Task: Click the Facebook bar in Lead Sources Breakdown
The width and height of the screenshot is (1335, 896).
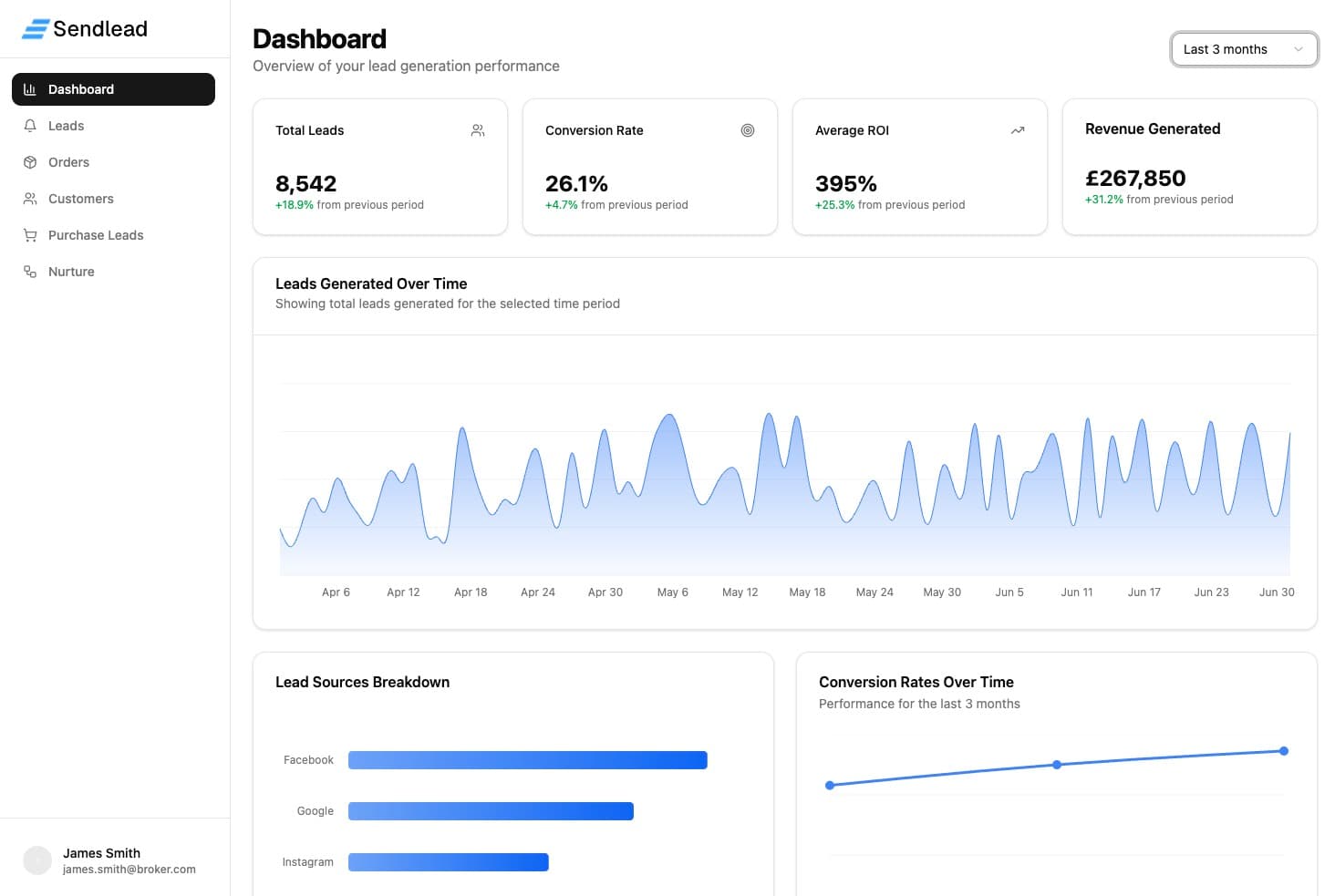Action: 527,759
